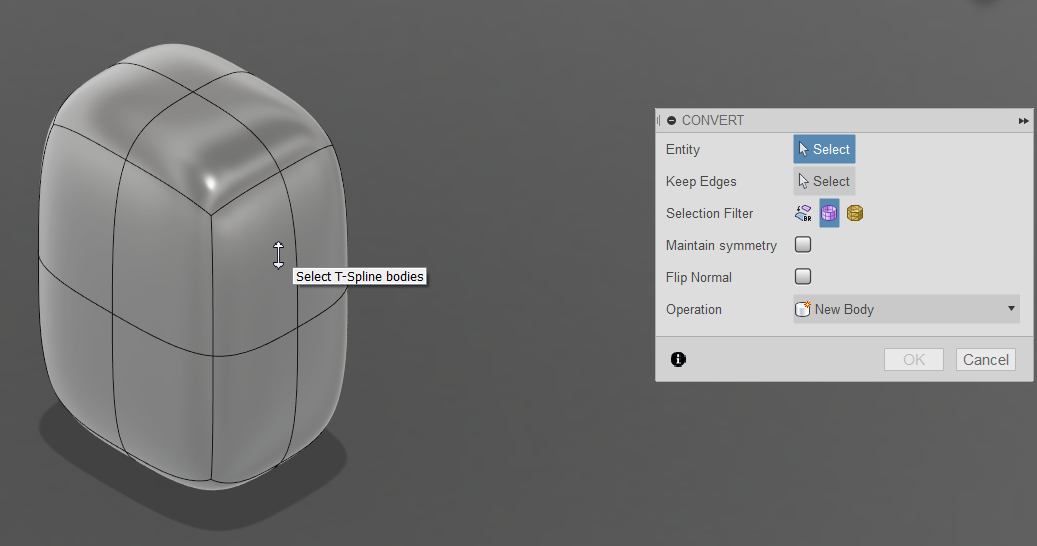Choose the purple T-Spline body filter icon
This screenshot has height=546, width=1037.
(829, 213)
